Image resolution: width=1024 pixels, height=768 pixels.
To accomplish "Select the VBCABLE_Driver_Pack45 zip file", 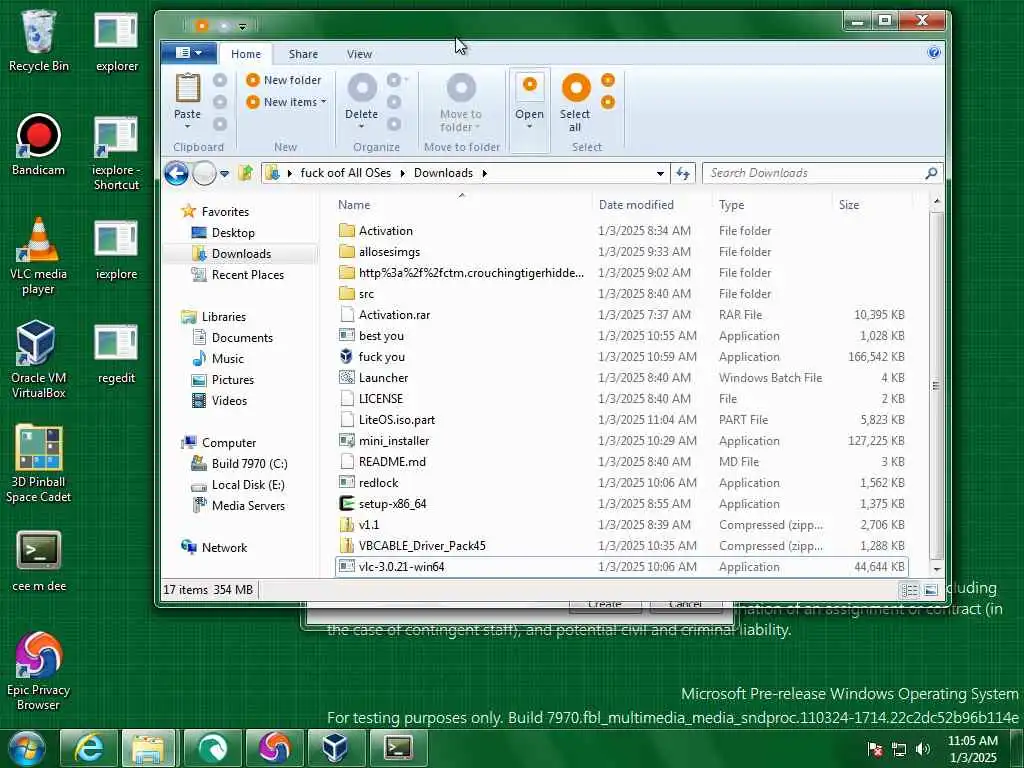I will pos(422,546).
